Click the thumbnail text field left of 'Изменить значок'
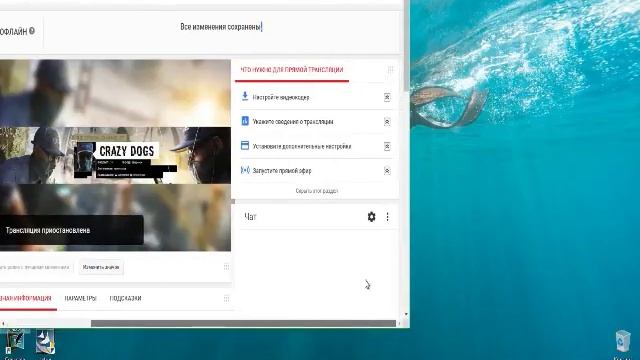The height and width of the screenshot is (360, 640). pos(35,267)
